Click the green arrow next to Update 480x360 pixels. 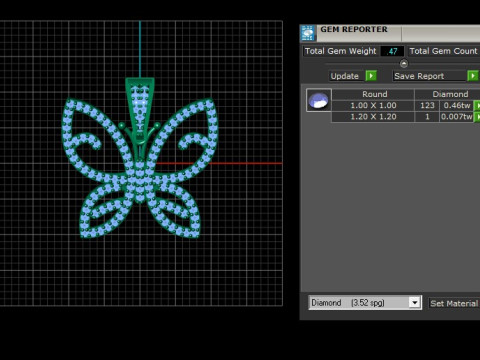[x=371, y=76]
